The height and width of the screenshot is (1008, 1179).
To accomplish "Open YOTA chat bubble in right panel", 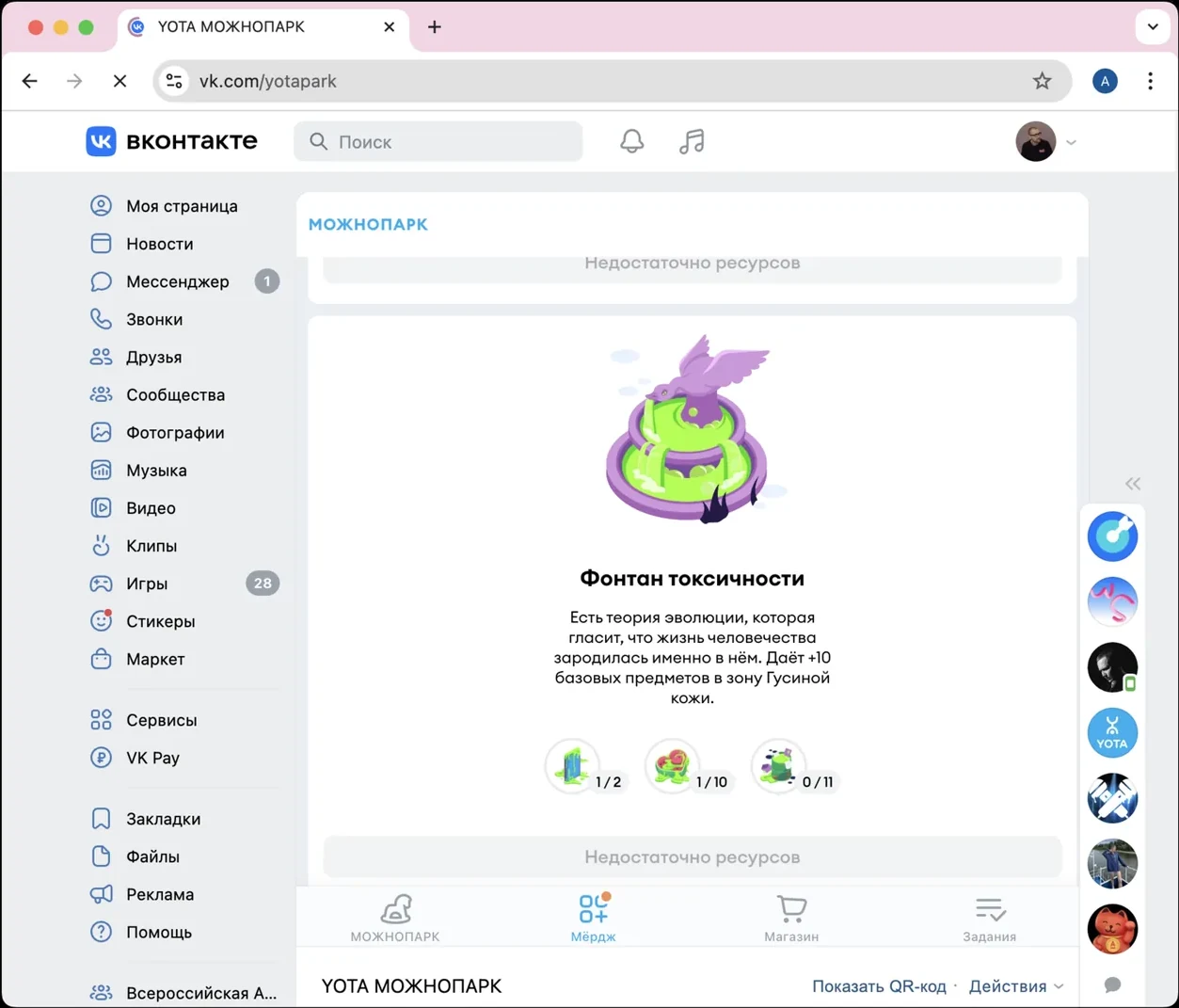I will pos(1112,732).
